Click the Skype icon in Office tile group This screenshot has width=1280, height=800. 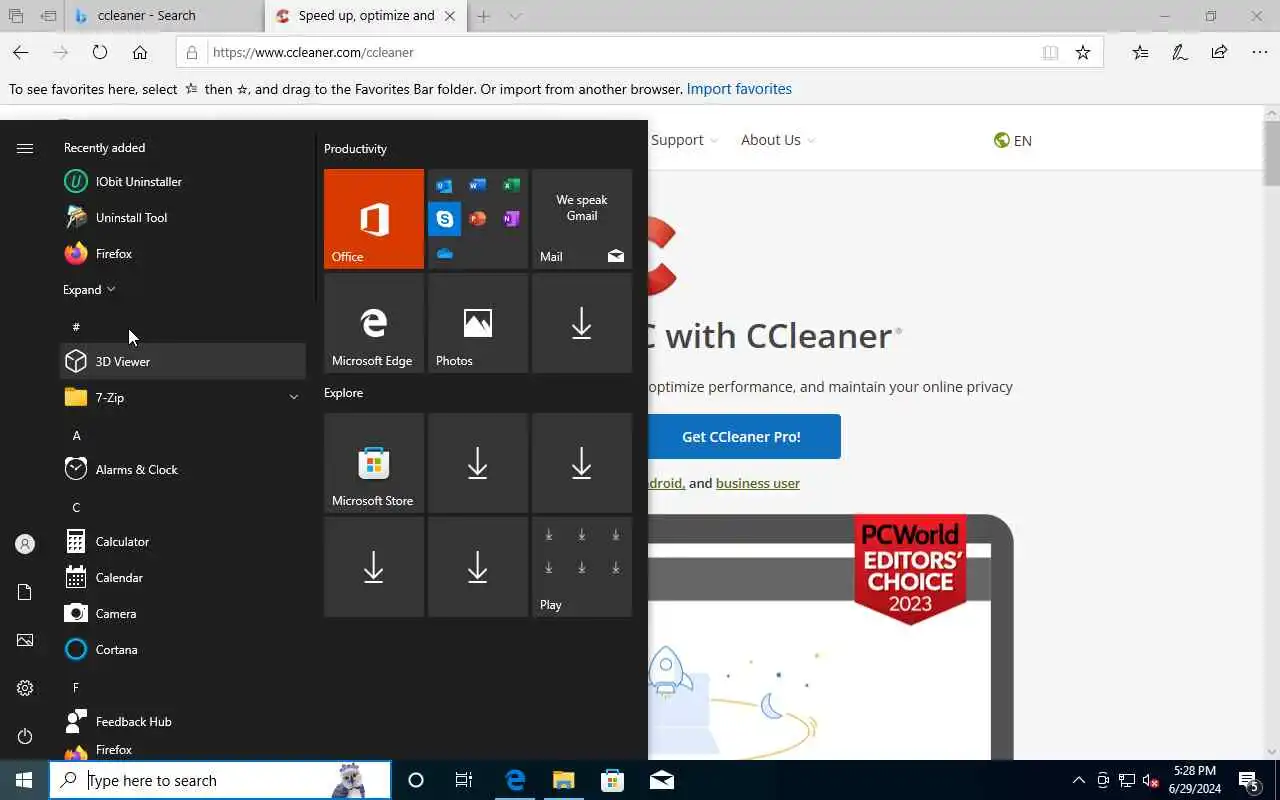pos(445,218)
